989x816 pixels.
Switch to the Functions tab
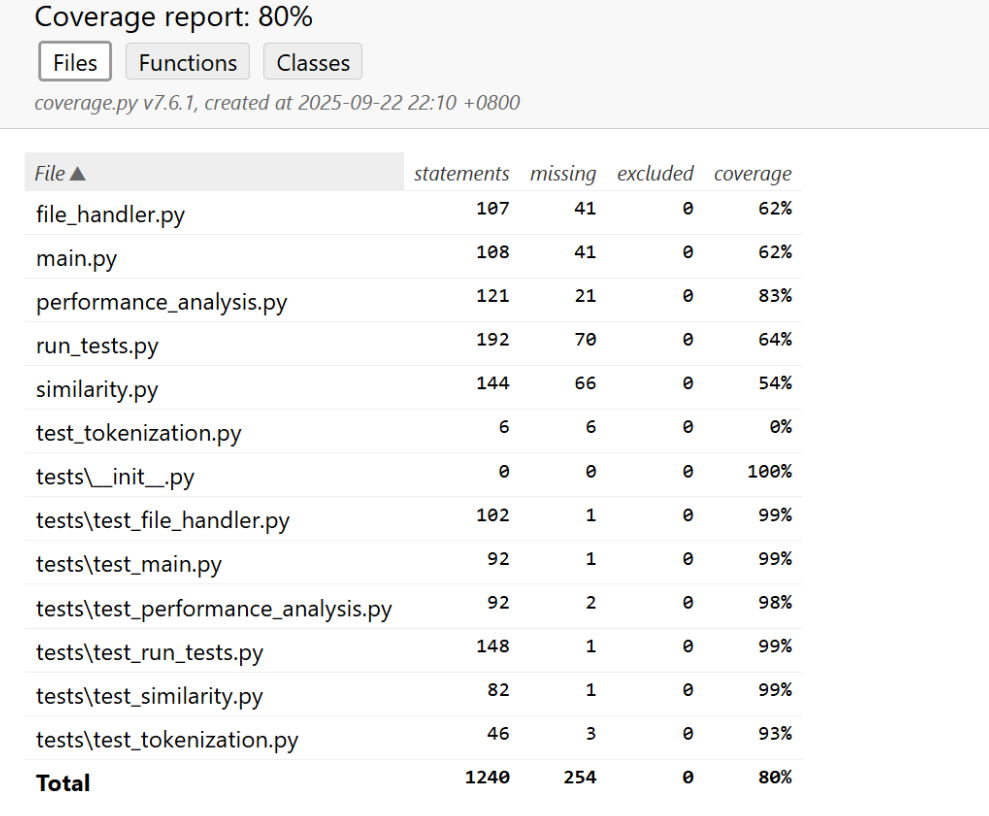click(x=188, y=62)
